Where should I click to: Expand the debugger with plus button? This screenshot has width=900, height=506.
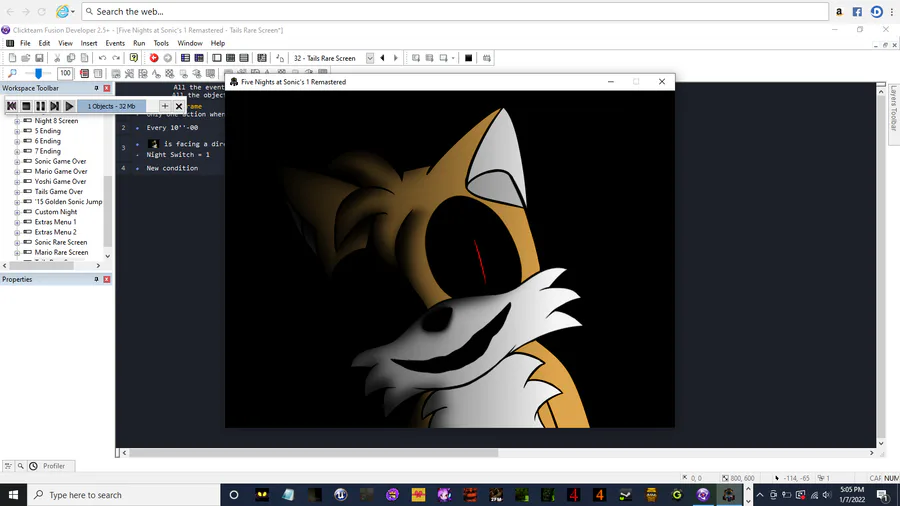tap(165, 106)
